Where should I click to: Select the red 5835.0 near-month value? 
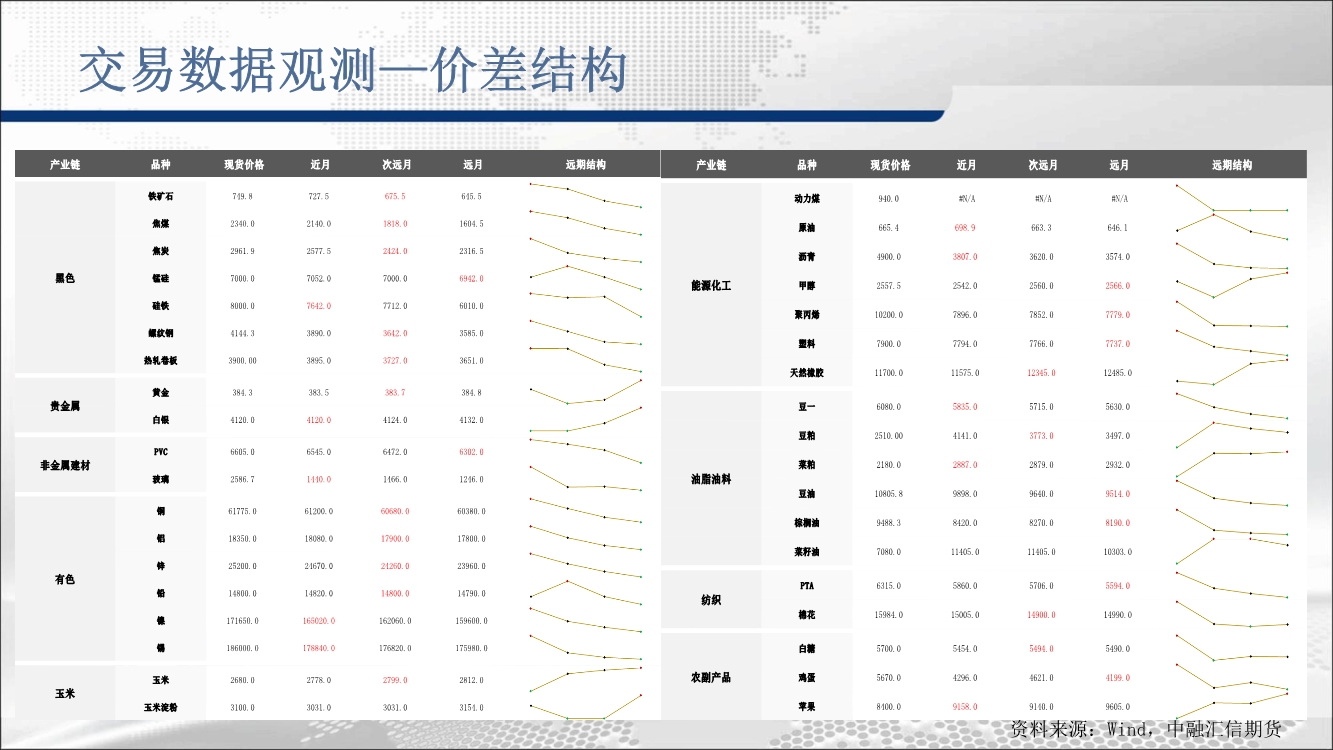966,407
